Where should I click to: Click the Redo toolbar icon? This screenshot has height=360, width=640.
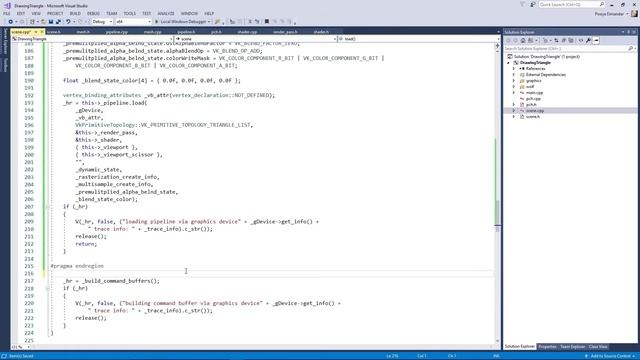click(x=80, y=22)
